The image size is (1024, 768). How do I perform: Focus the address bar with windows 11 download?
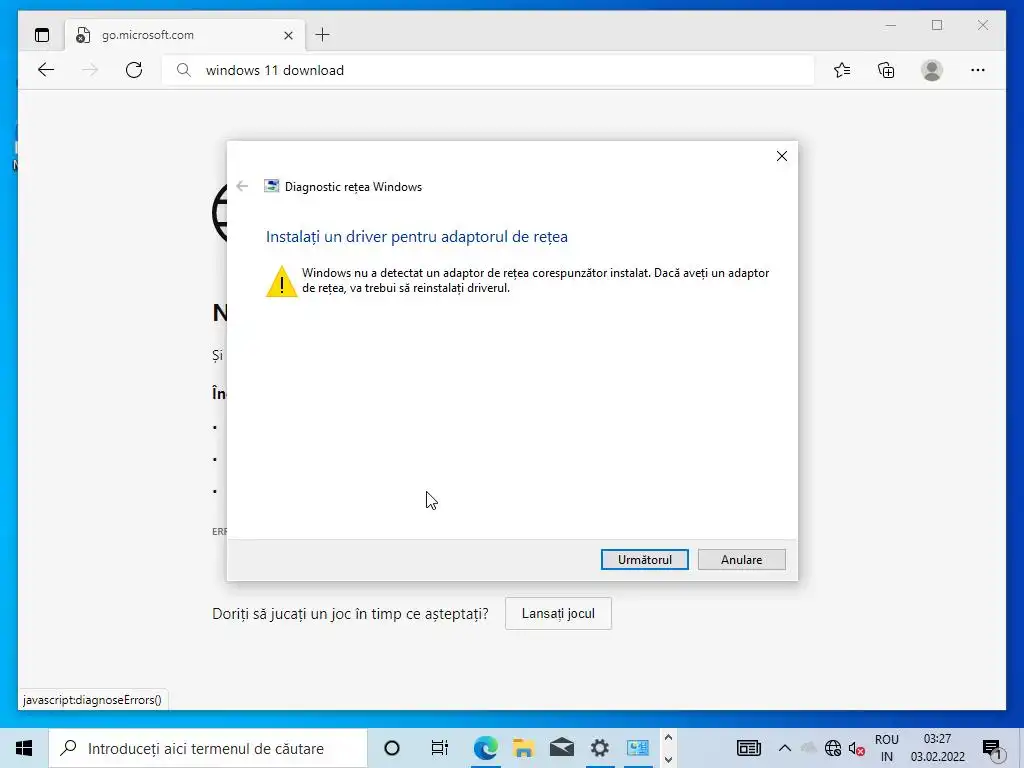pos(488,70)
